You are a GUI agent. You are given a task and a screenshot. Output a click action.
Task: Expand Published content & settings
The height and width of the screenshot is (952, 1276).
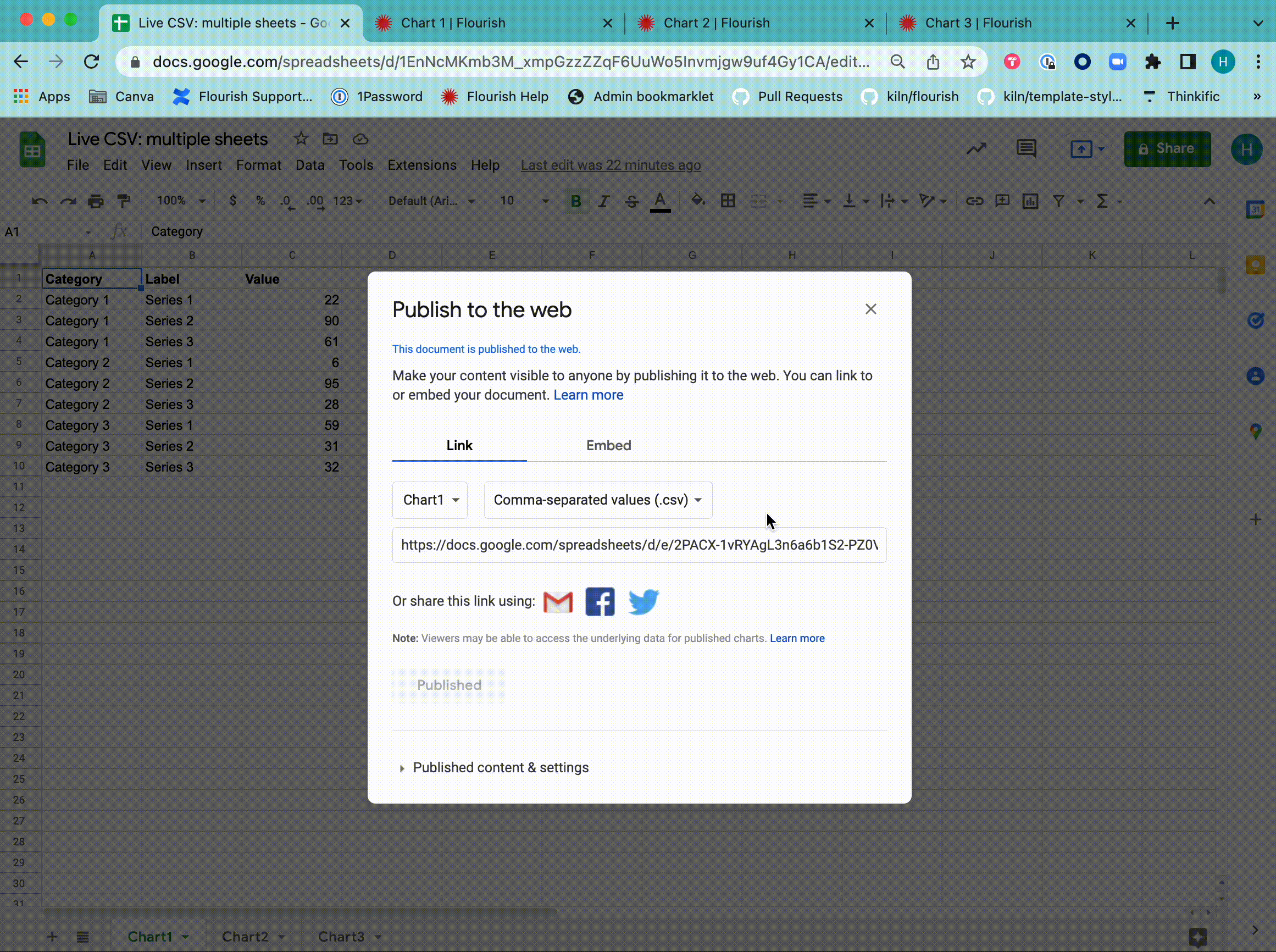click(500, 768)
